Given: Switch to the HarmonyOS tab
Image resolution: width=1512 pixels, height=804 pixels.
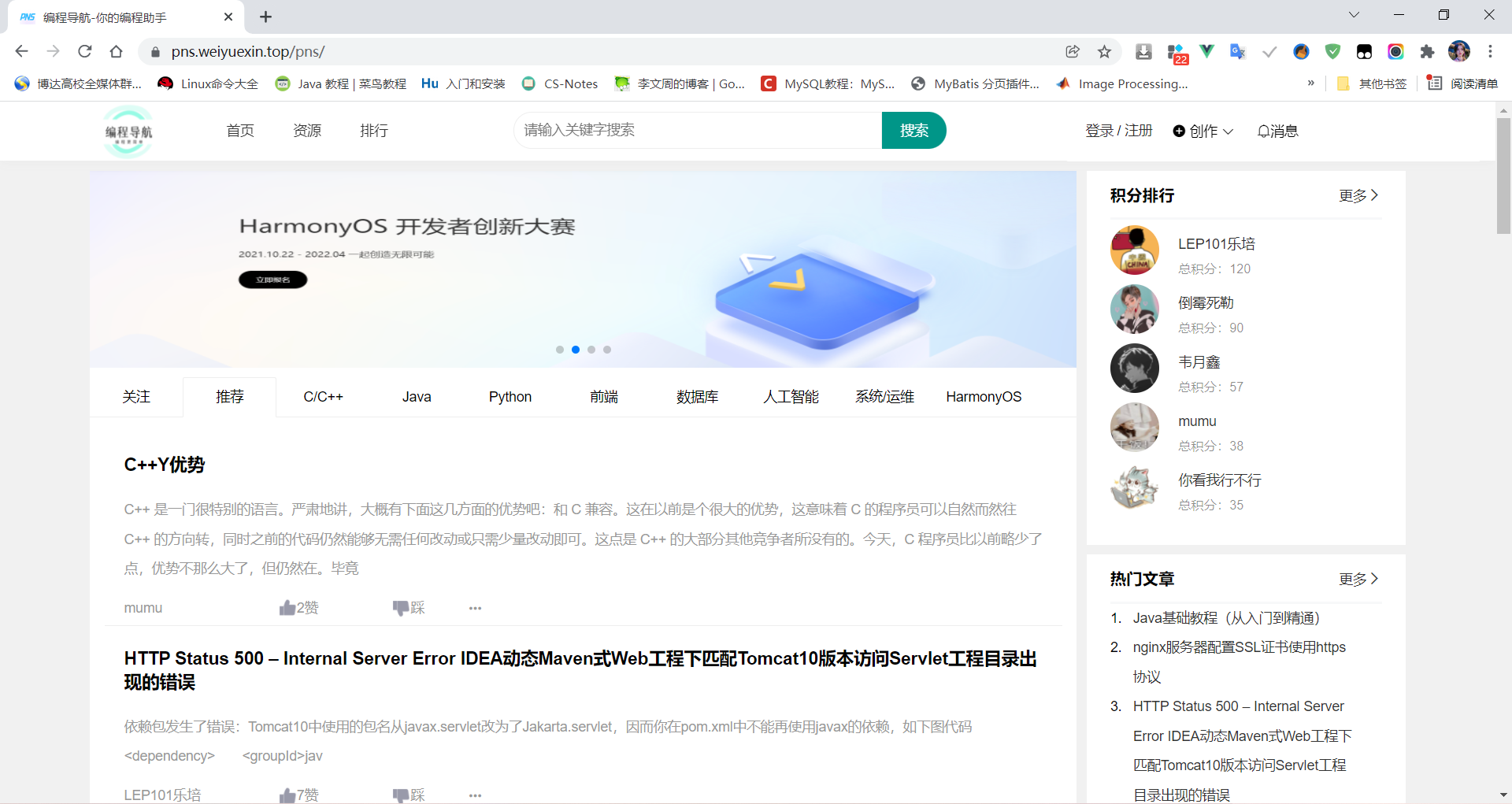Looking at the screenshot, I should [x=984, y=397].
